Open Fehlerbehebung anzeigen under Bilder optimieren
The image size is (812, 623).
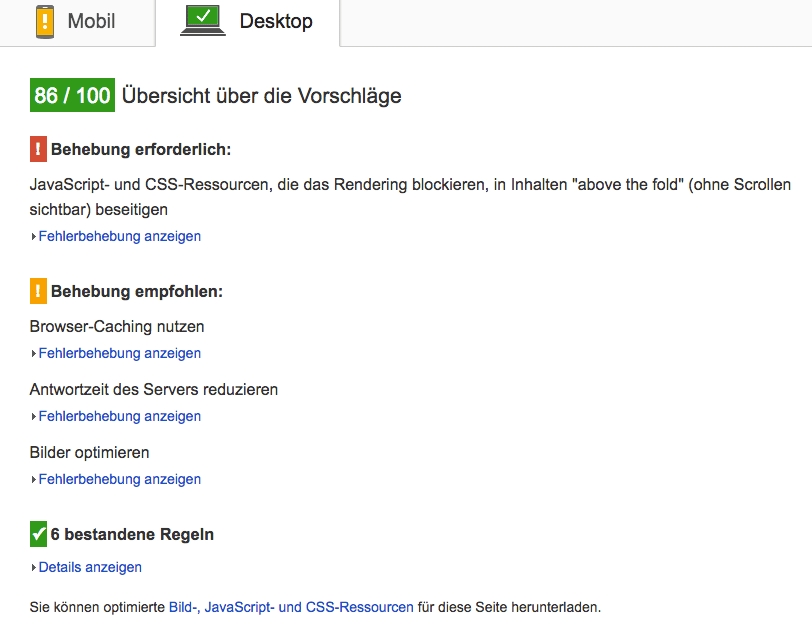point(120,480)
